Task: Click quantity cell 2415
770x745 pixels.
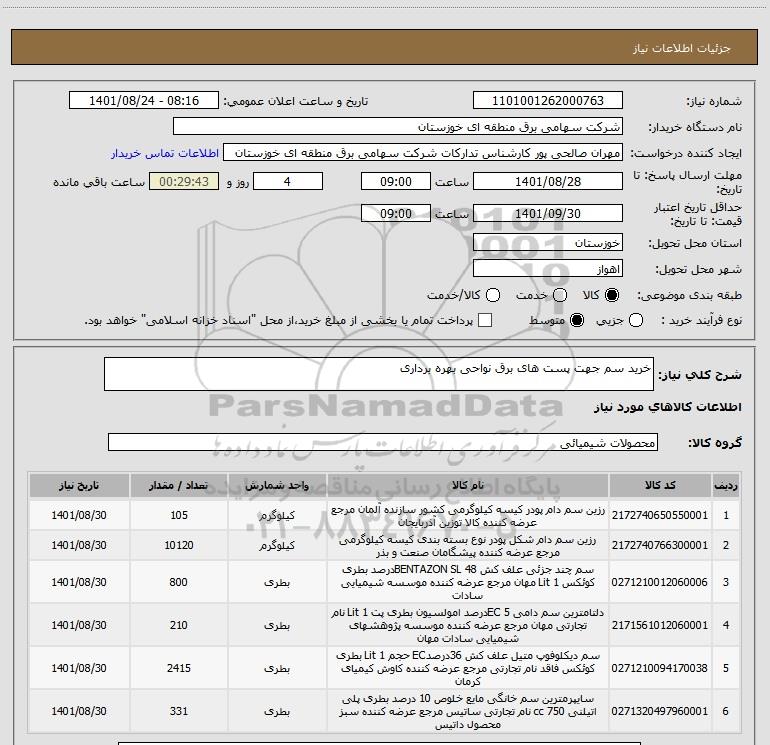Action: pyautogui.click(x=179, y=668)
